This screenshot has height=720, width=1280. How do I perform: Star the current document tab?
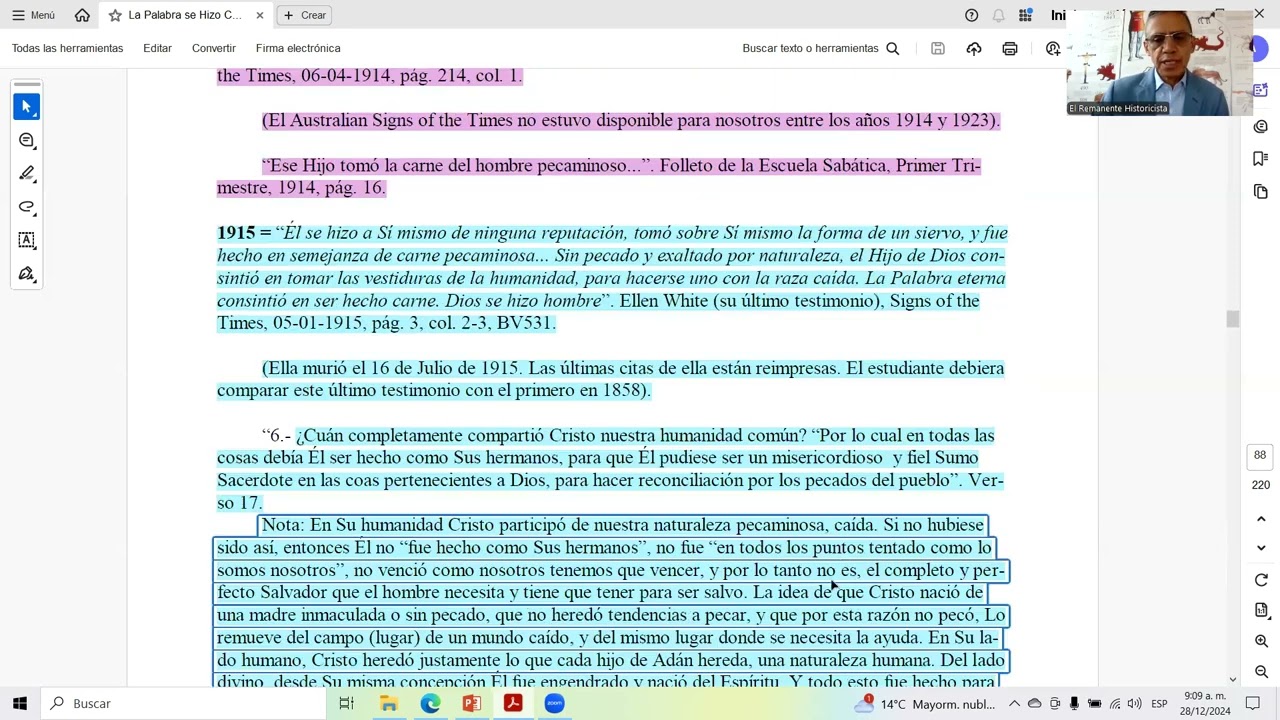click(x=115, y=15)
